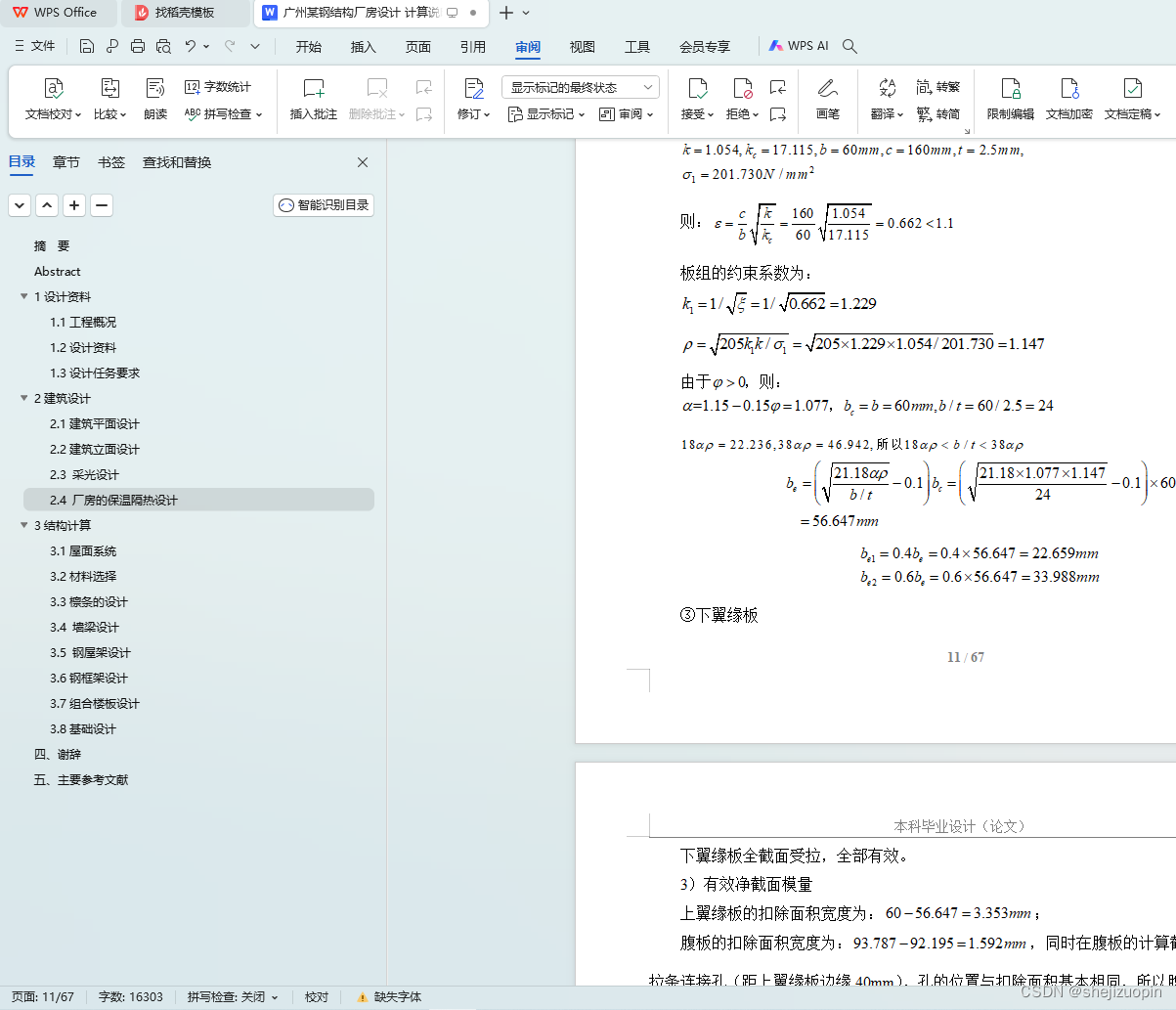This screenshot has width=1176, height=1010.
Task: Click the word count '字数: 16303' in status bar
Action: (131, 996)
